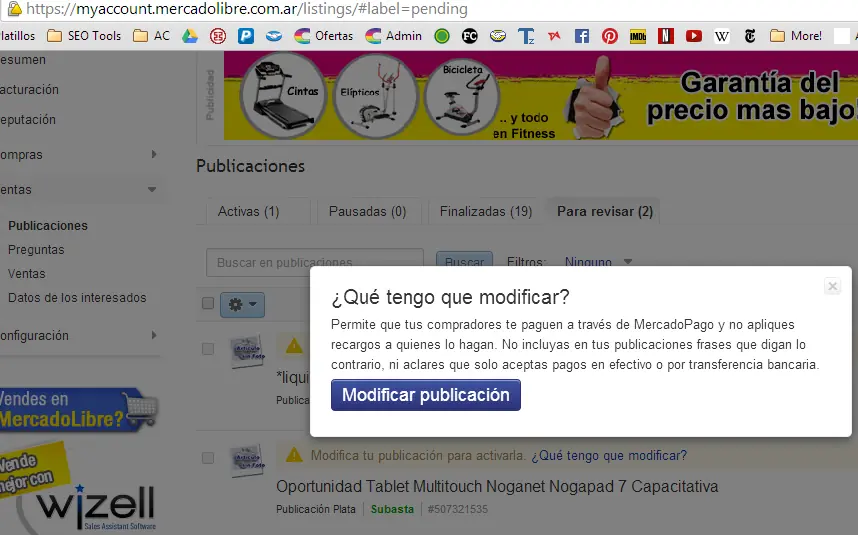The height and width of the screenshot is (535, 858).
Task: Click the Buscar en publicaciones search field
Action: click(315, 263)
